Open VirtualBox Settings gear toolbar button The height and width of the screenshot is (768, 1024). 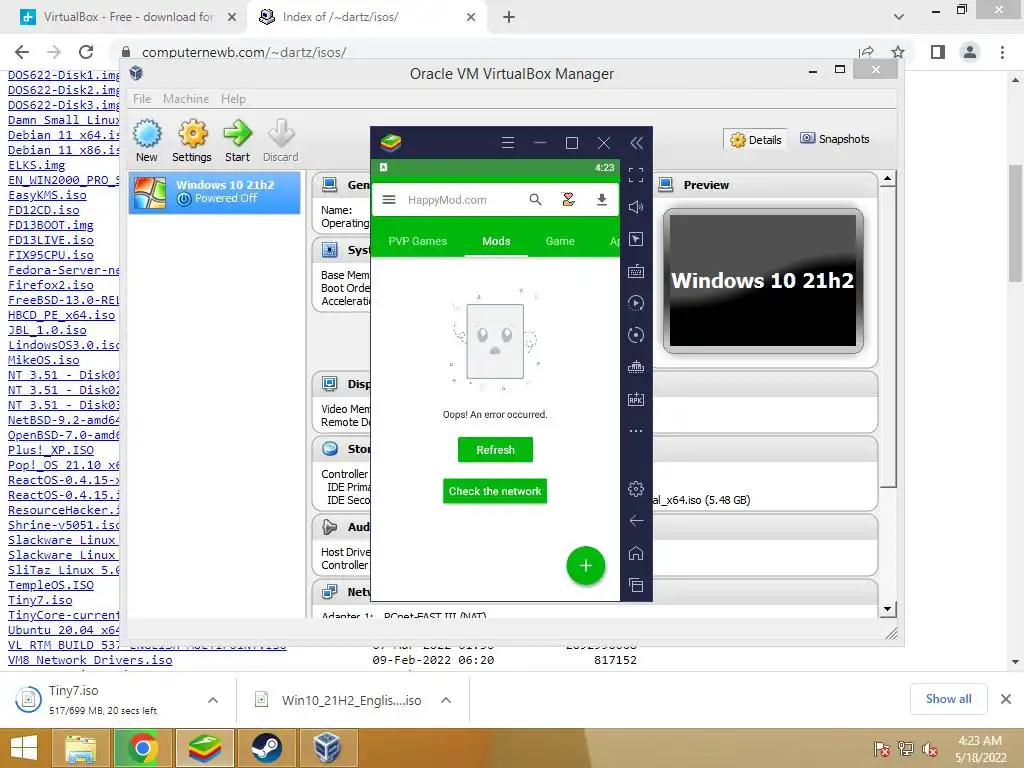[x=192, y=140]
